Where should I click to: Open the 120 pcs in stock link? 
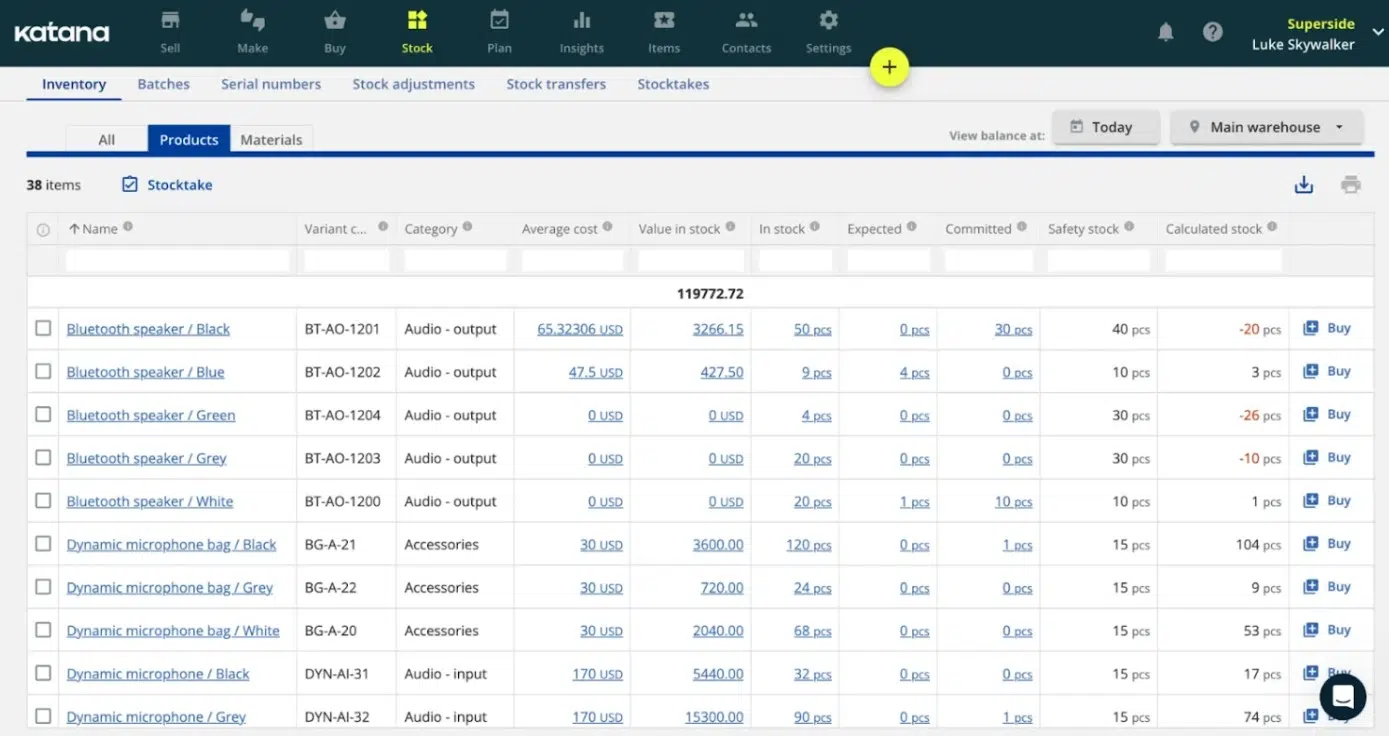point(809,545)
